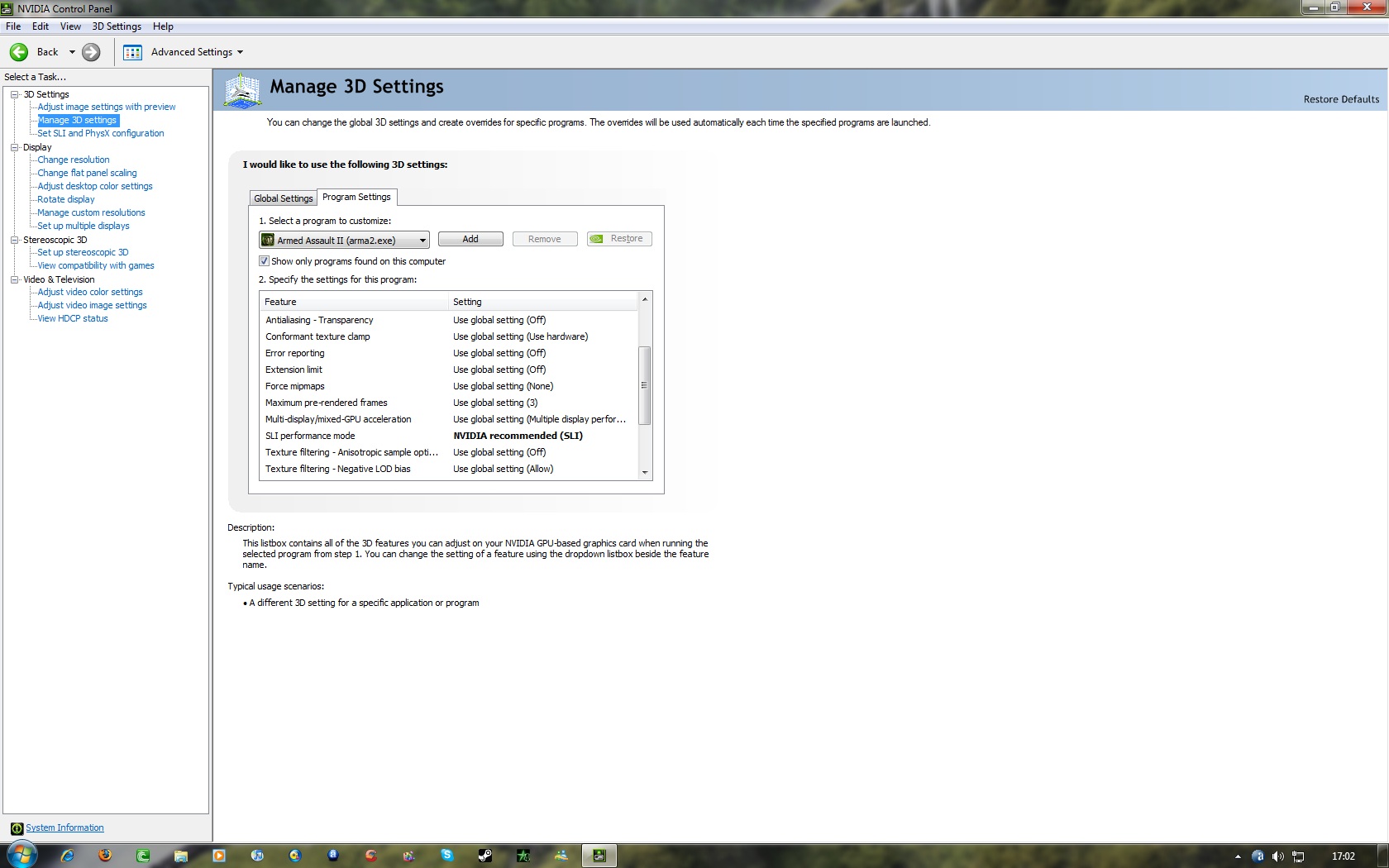Click the Add program button
The width and height of the screenshot is (1389, 868).
coord(470,239)
